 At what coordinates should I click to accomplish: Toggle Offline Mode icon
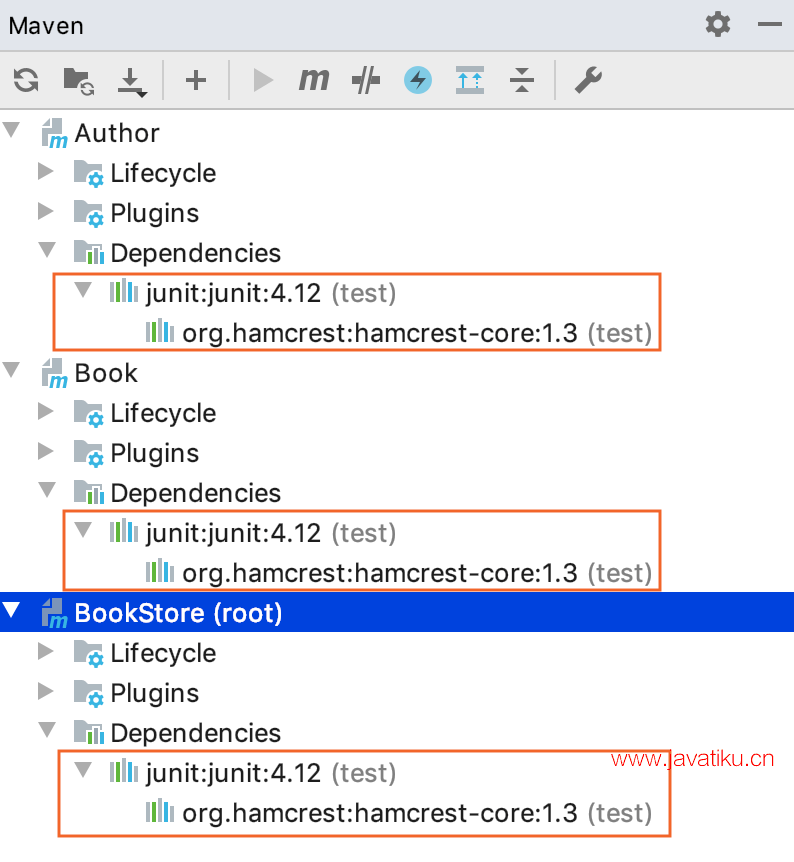pyautogui.click(x=366, y=80)
